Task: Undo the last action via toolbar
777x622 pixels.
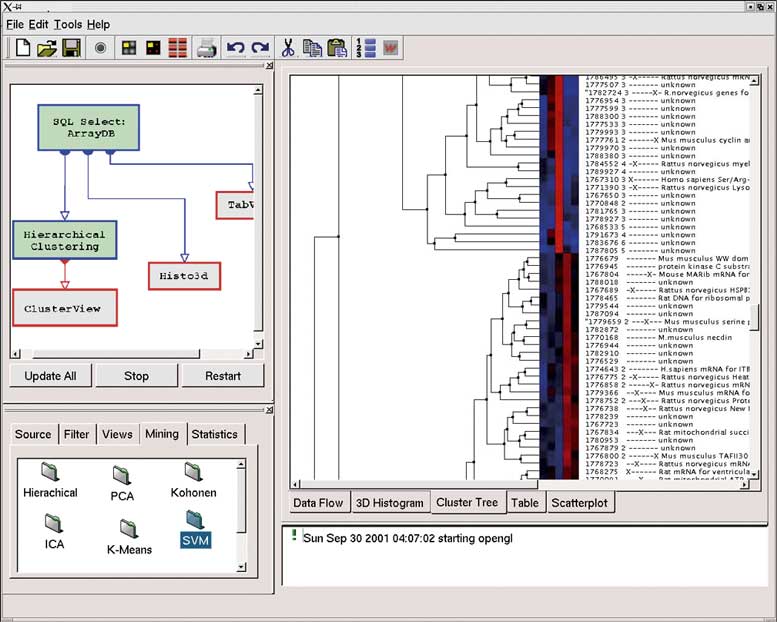Action: pyautogui.click(x=236, y=47)
